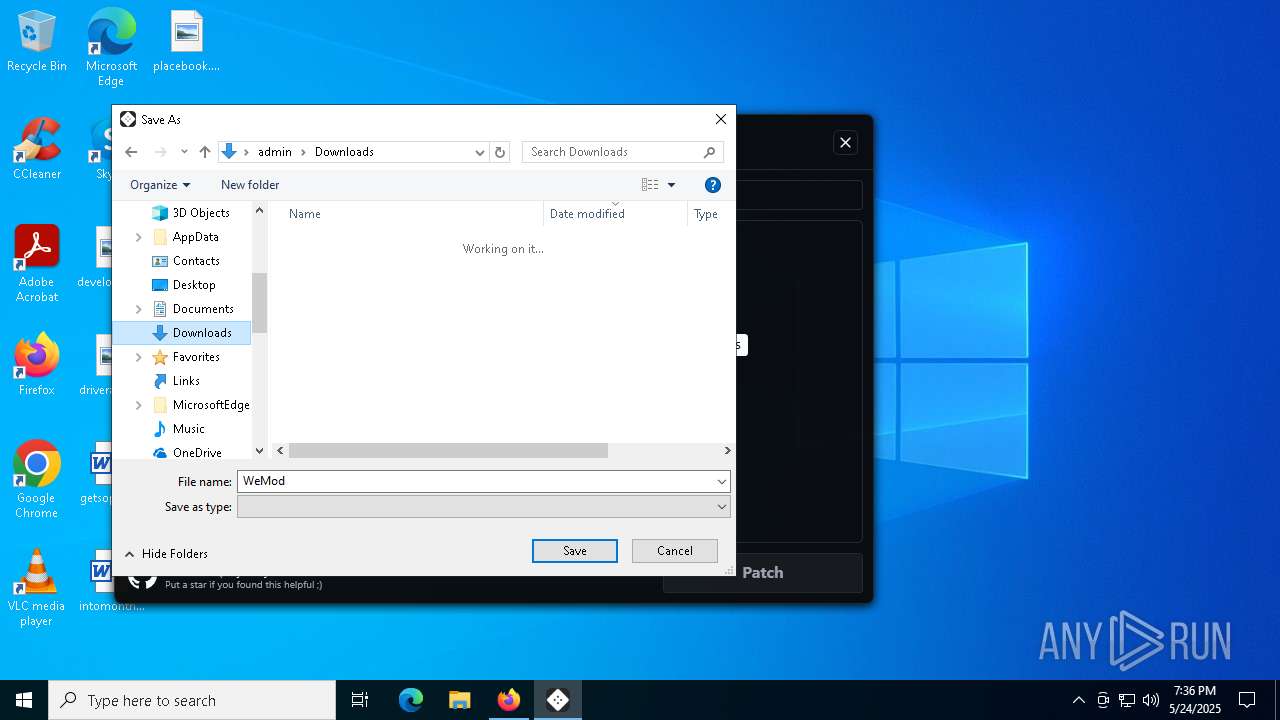Open the Organize menu

(x=160, y=185)
